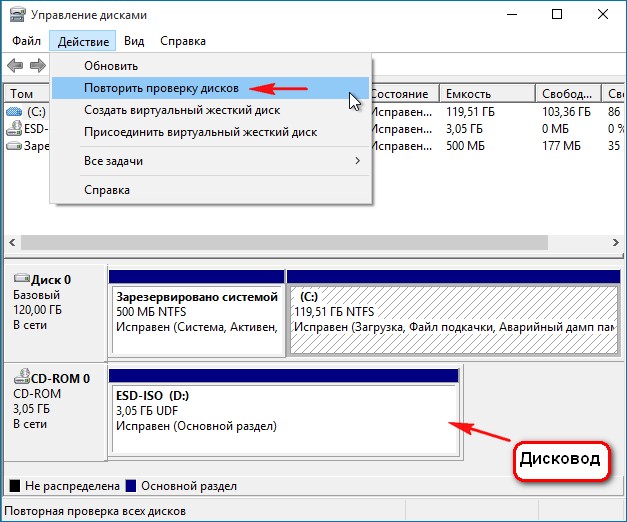This screenshot has width=627, height=522.
Task: Select the reserved volume icon in list
Action: (14, 146)
